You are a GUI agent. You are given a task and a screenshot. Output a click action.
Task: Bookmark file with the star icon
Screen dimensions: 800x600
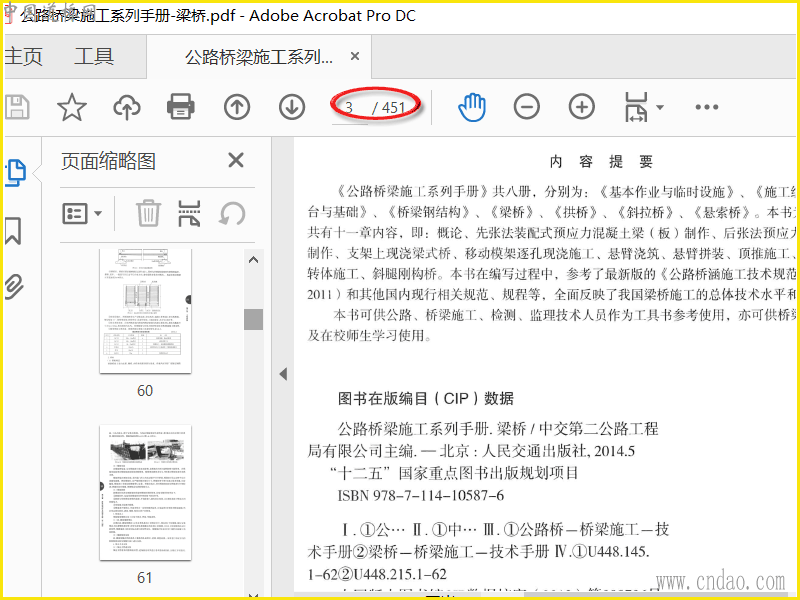tap(71, 107)
